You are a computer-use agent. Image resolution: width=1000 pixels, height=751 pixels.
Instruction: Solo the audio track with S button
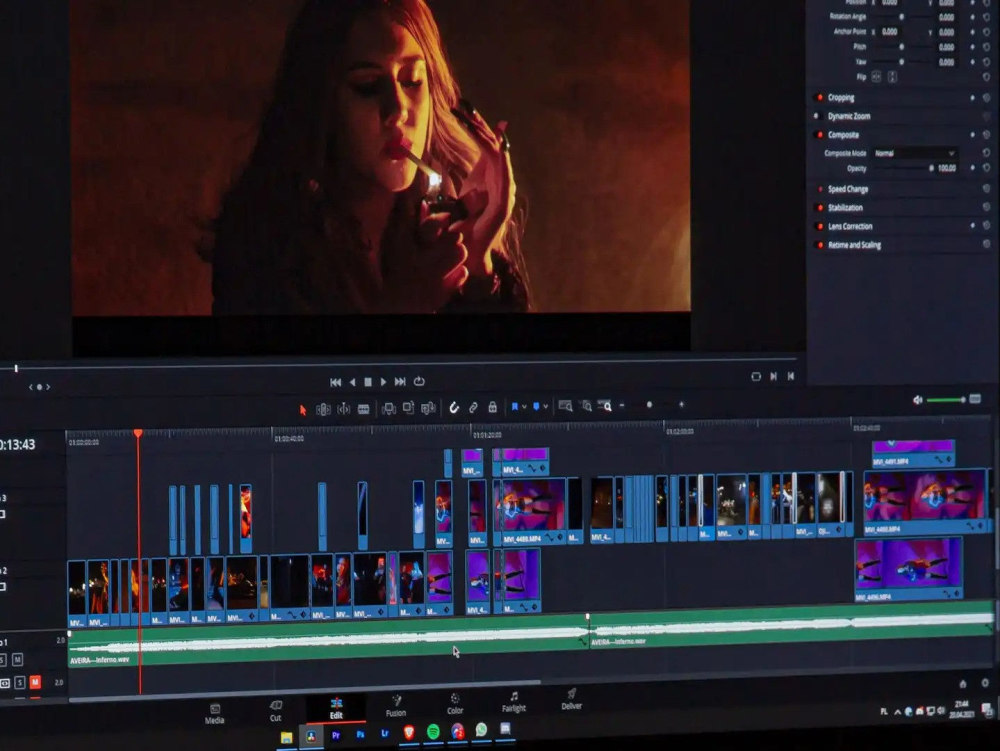tap(20, 683)
